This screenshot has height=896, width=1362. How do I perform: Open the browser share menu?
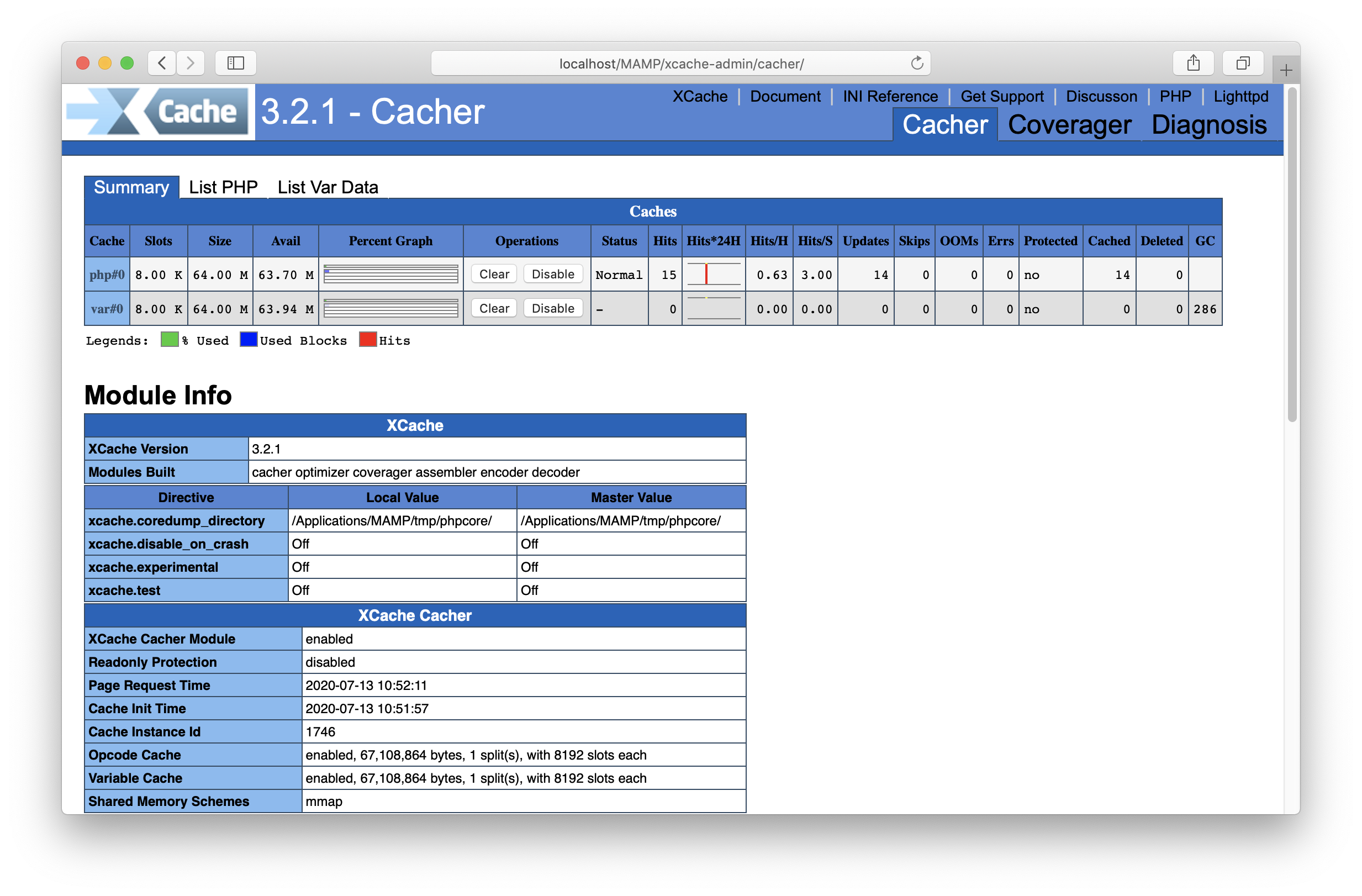tap(1193, 63)
